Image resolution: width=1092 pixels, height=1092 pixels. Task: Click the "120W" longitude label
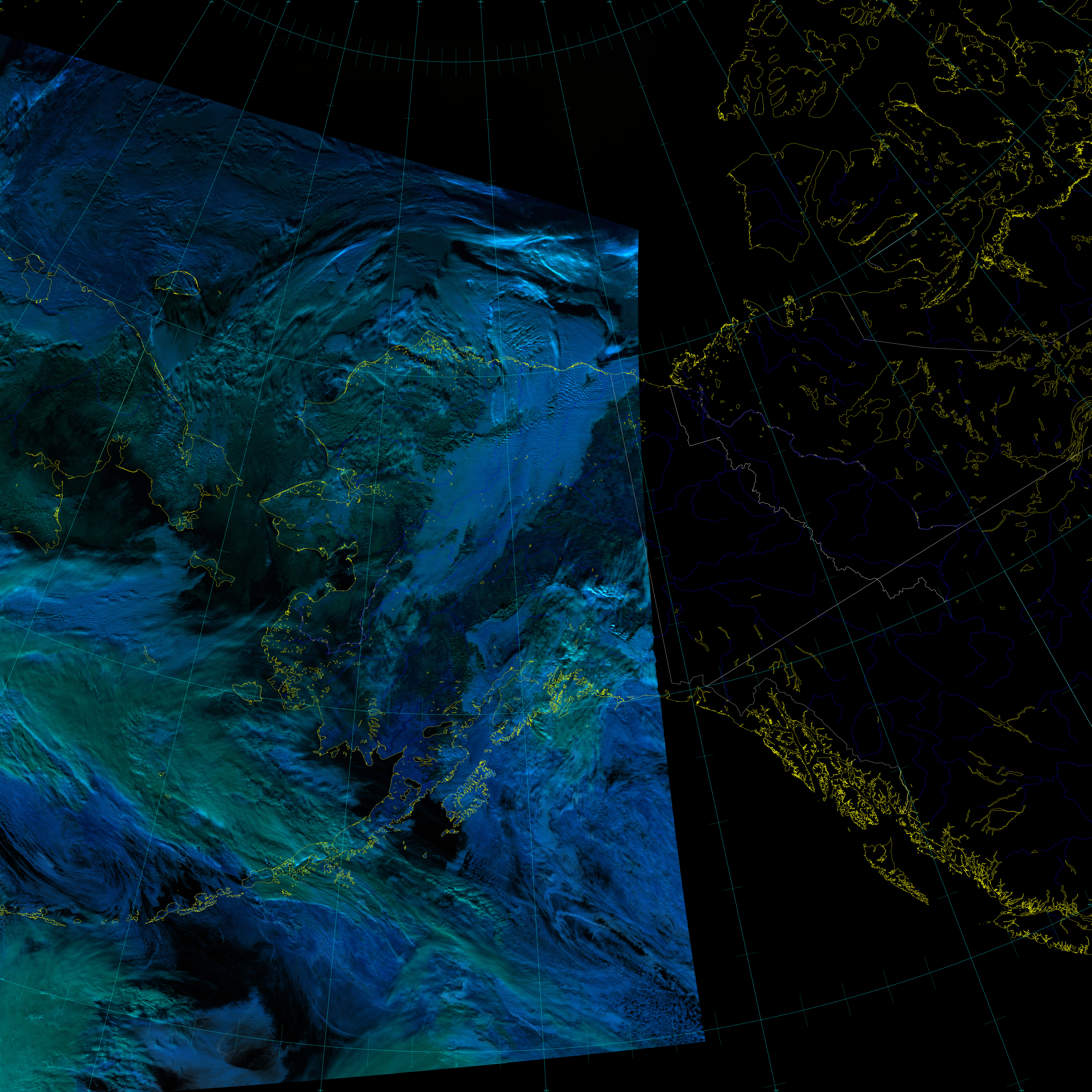click(684, 2)
